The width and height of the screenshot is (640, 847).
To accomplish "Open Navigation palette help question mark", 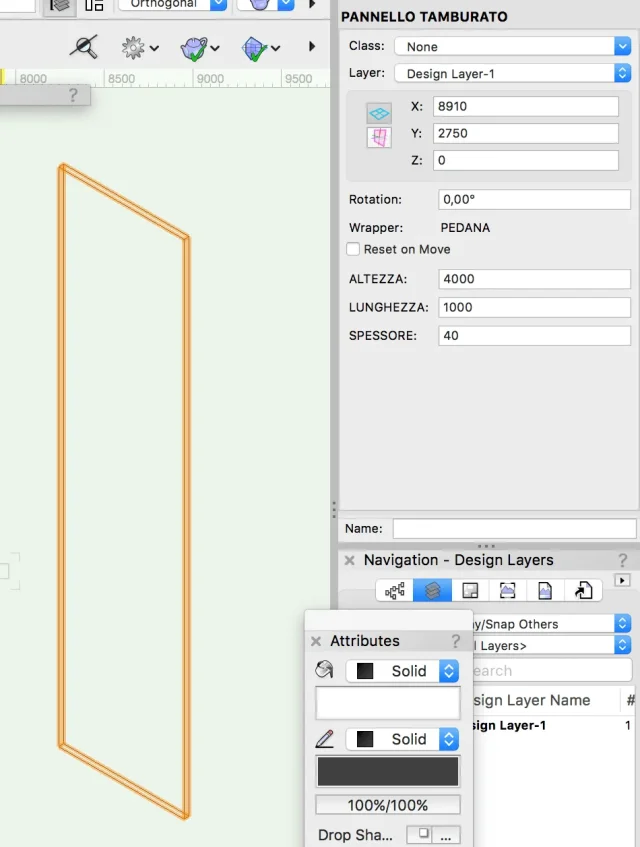I will (x=622, y=560).
